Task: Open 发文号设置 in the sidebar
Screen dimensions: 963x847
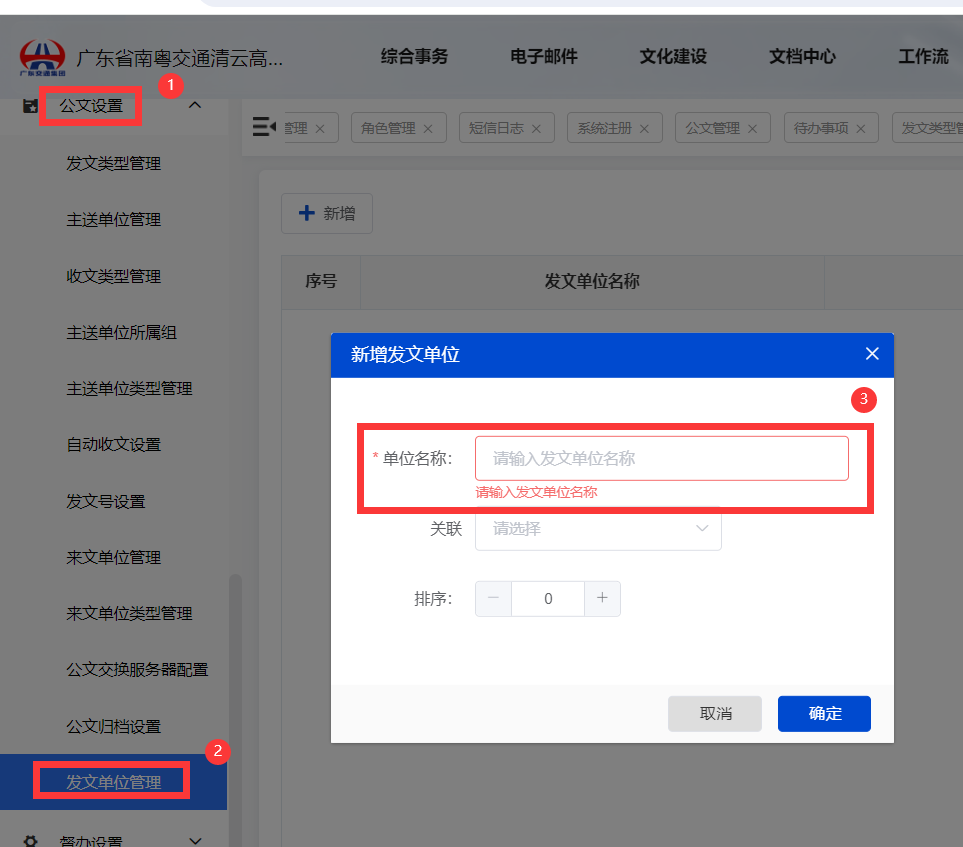Action: pyautogui.click(x=106, y=501)
